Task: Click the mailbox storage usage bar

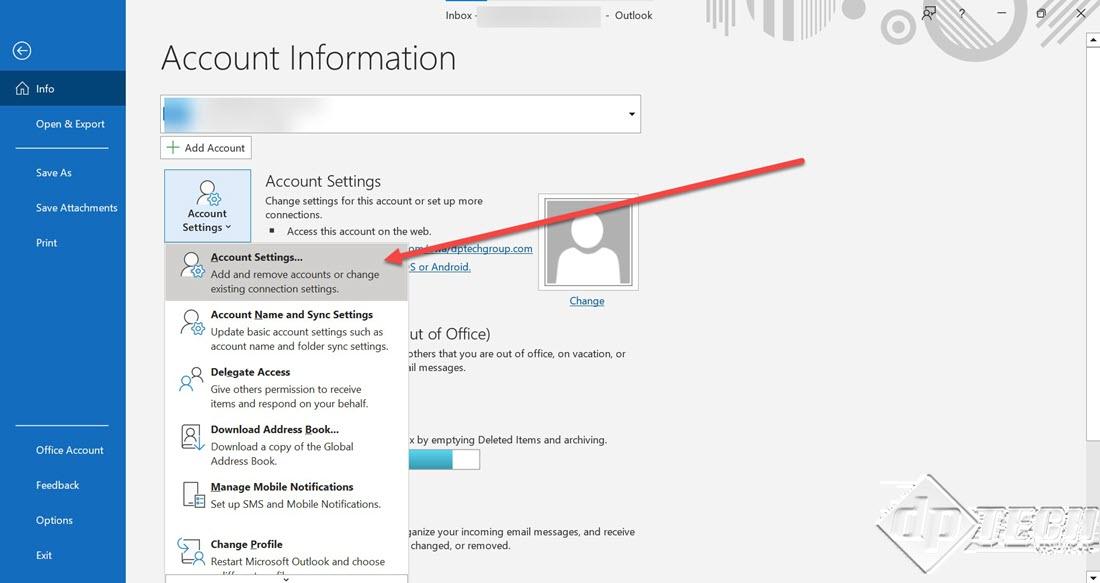Action: [x=444, y=460]
